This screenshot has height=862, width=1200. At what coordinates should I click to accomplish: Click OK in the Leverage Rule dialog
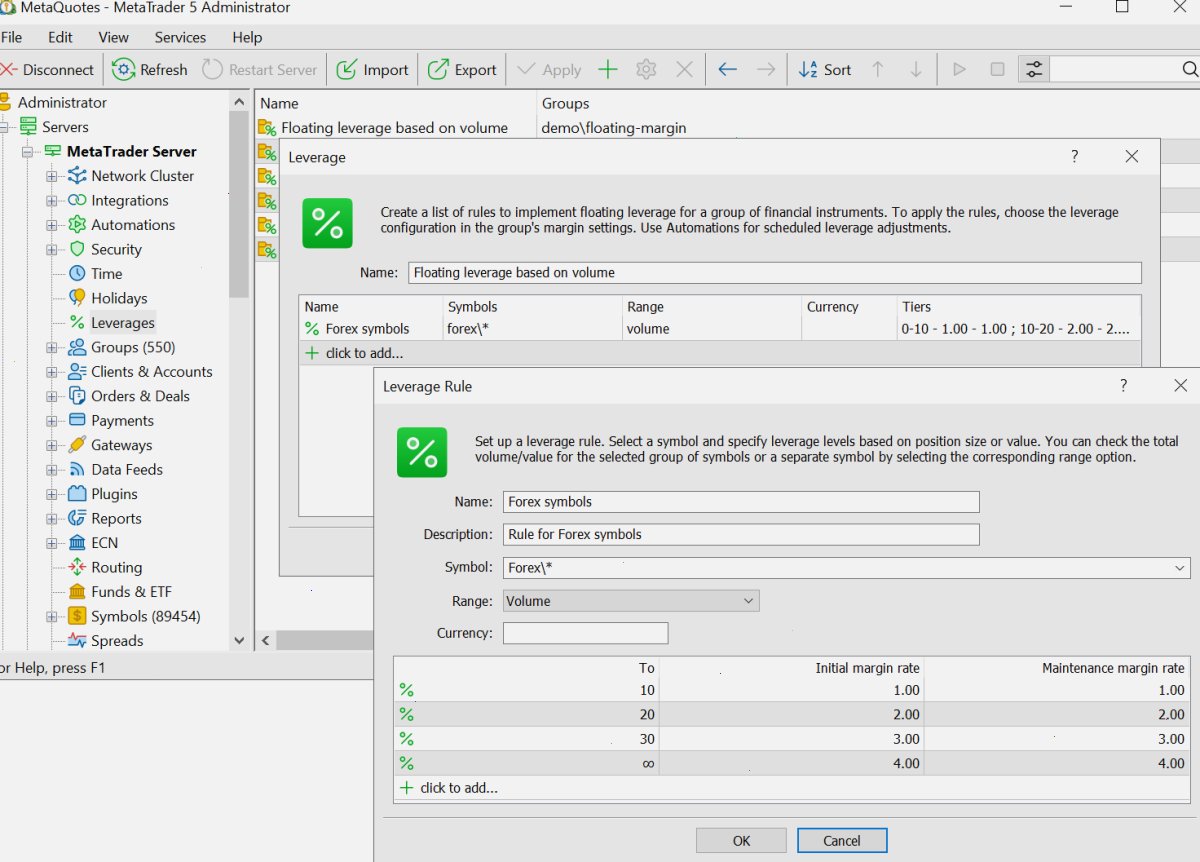[741, 841]
